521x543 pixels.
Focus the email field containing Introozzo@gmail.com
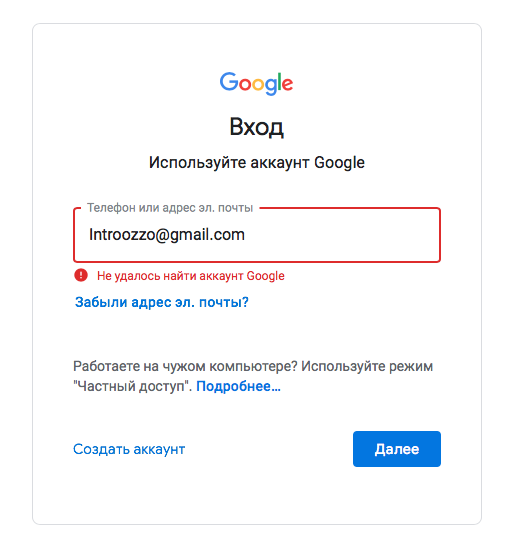pyautogui.click(x=257, y=235)
